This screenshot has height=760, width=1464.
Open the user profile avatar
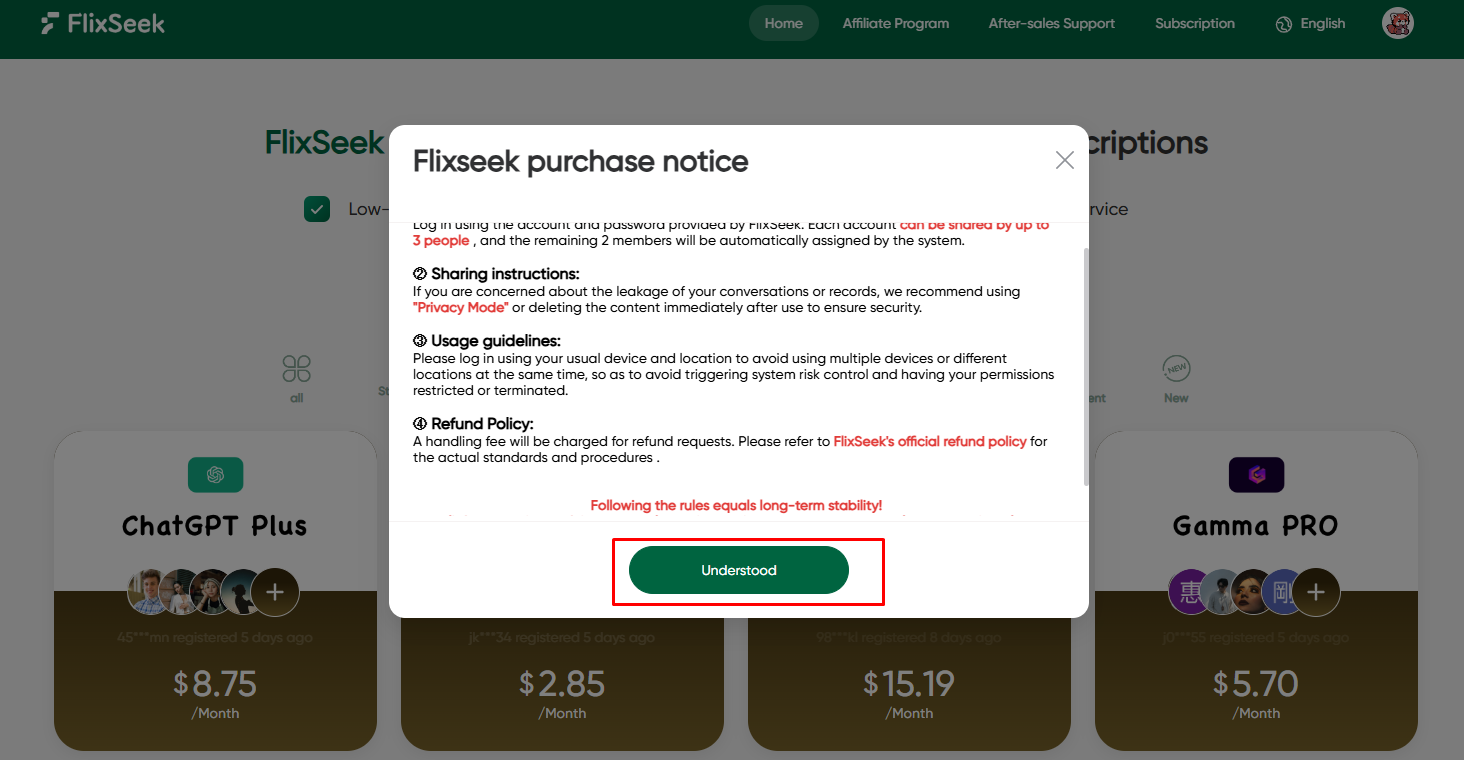pyautogui.click(x=1397, y=24)
